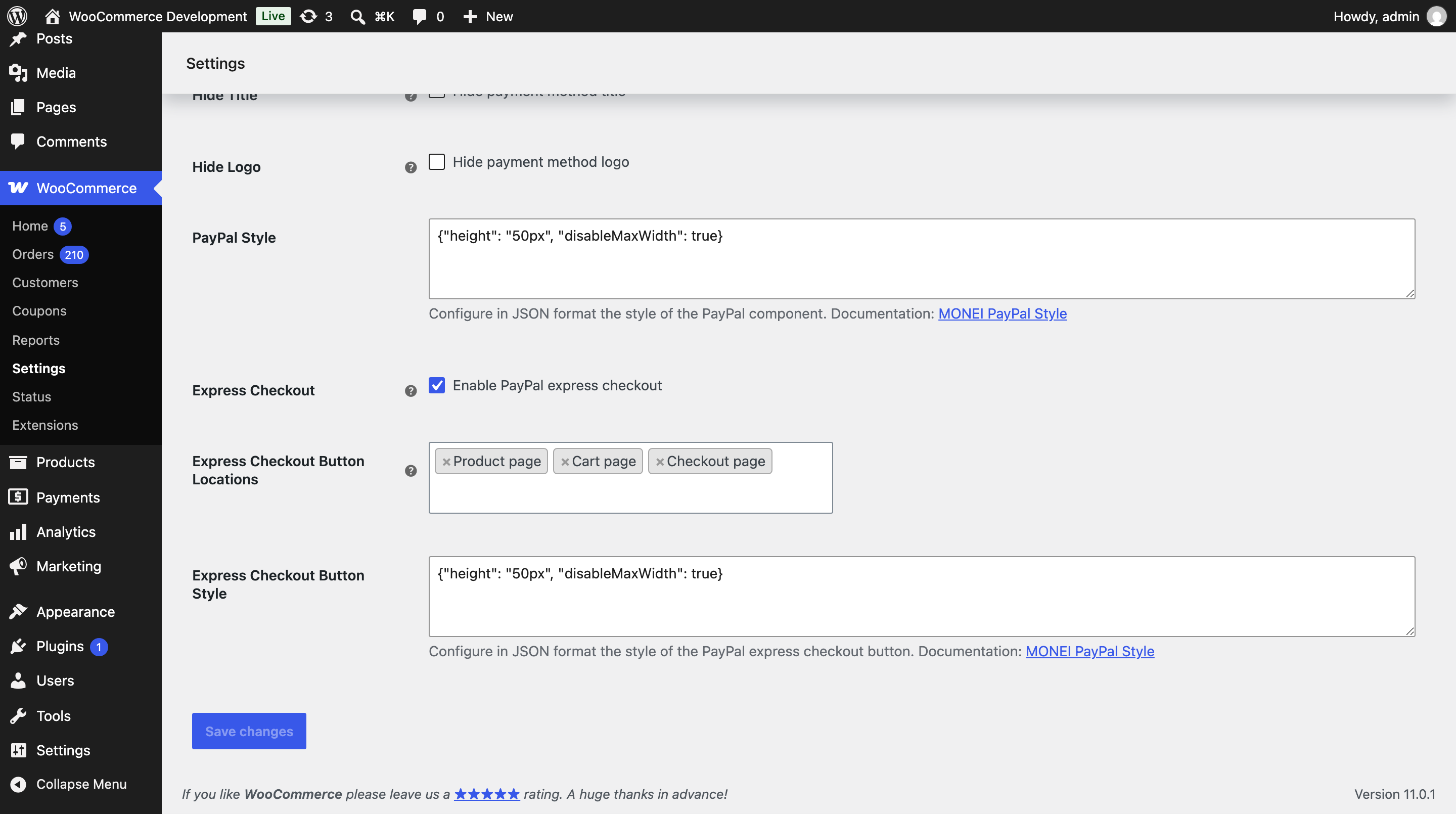
Task: Click the five-star rating link
Action: (x=487, y=794)
